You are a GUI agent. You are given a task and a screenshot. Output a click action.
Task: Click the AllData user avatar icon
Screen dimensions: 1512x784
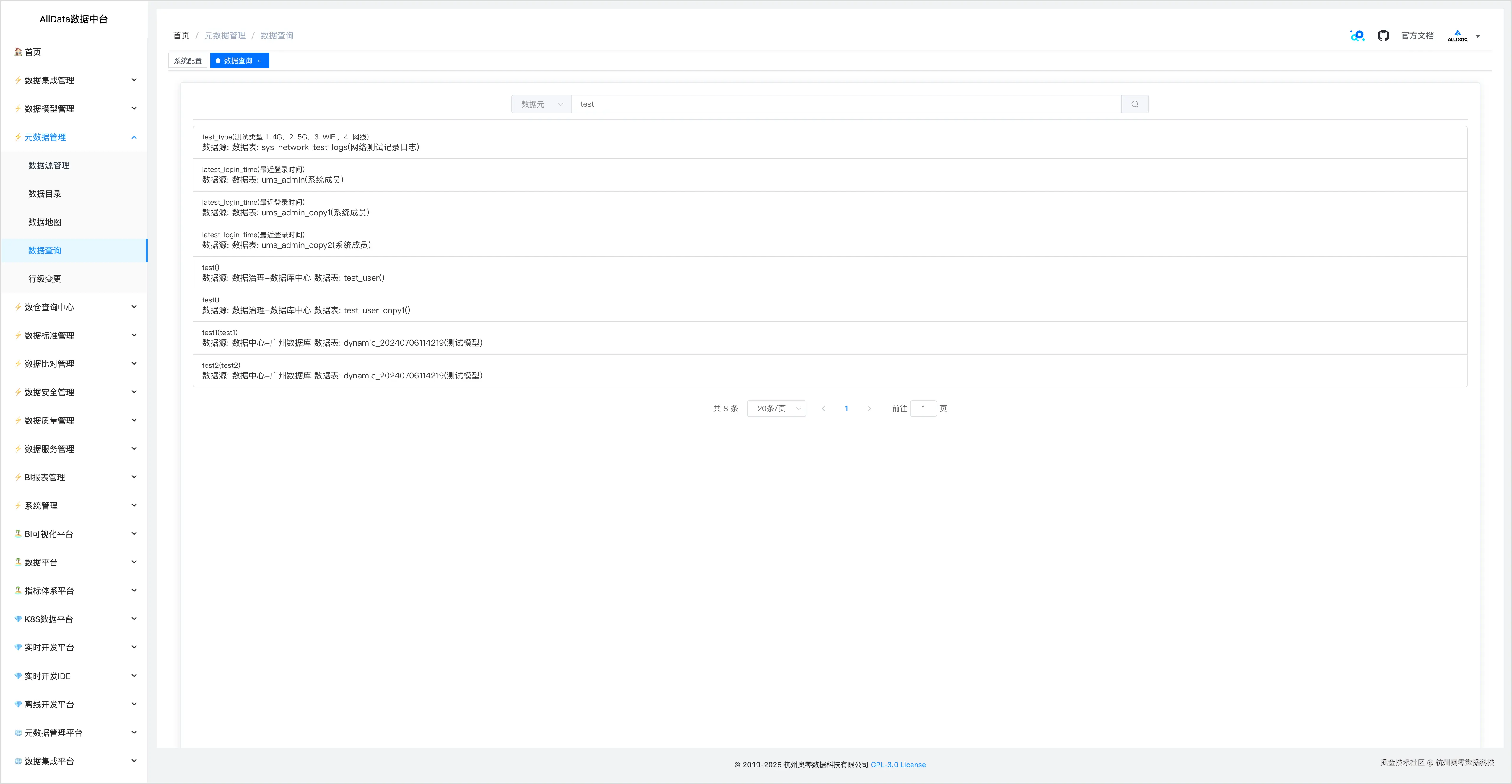1457,36
